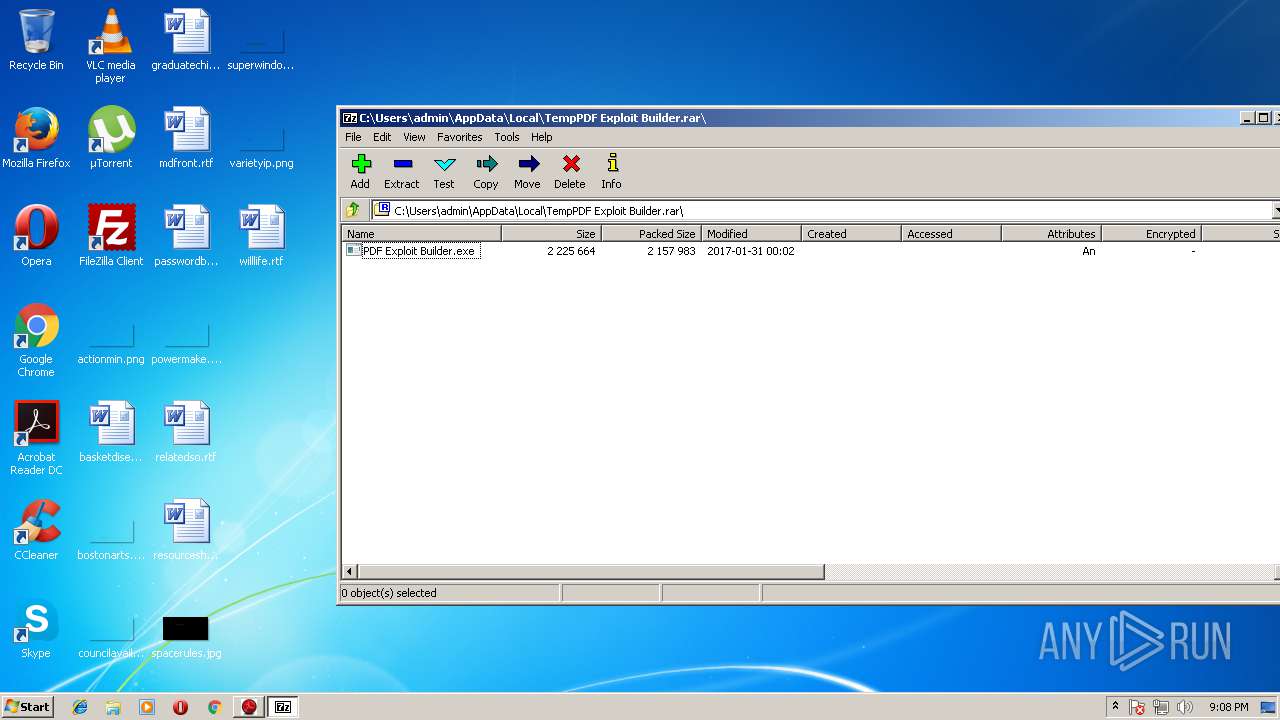The width and height of the screenshot is (1280, 720).
Task: Select the Mozilla Firefox desktop icon
Action: click(x=36, y=138)
